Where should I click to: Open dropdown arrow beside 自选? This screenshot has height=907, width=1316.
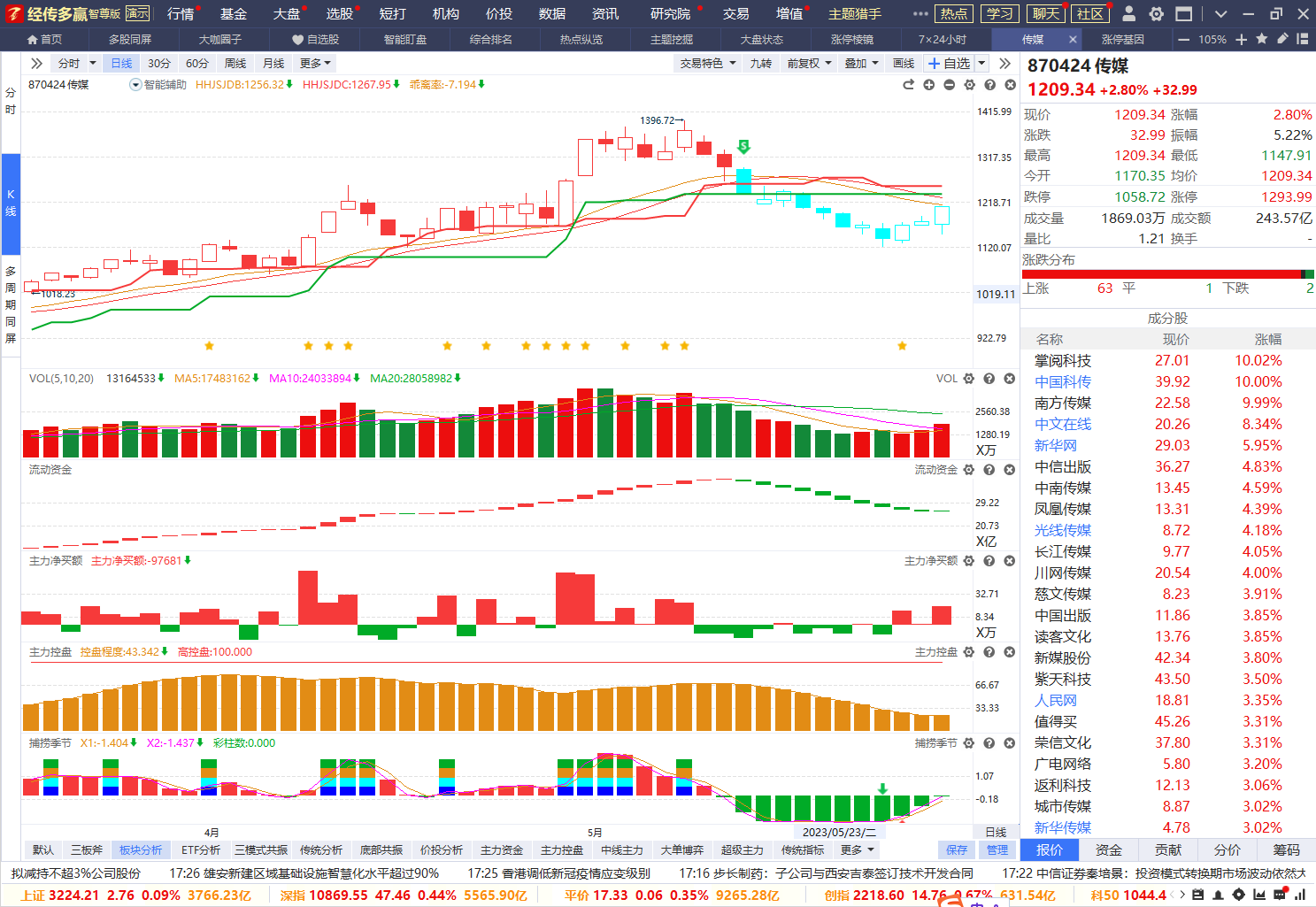click(x=981, y=64)
